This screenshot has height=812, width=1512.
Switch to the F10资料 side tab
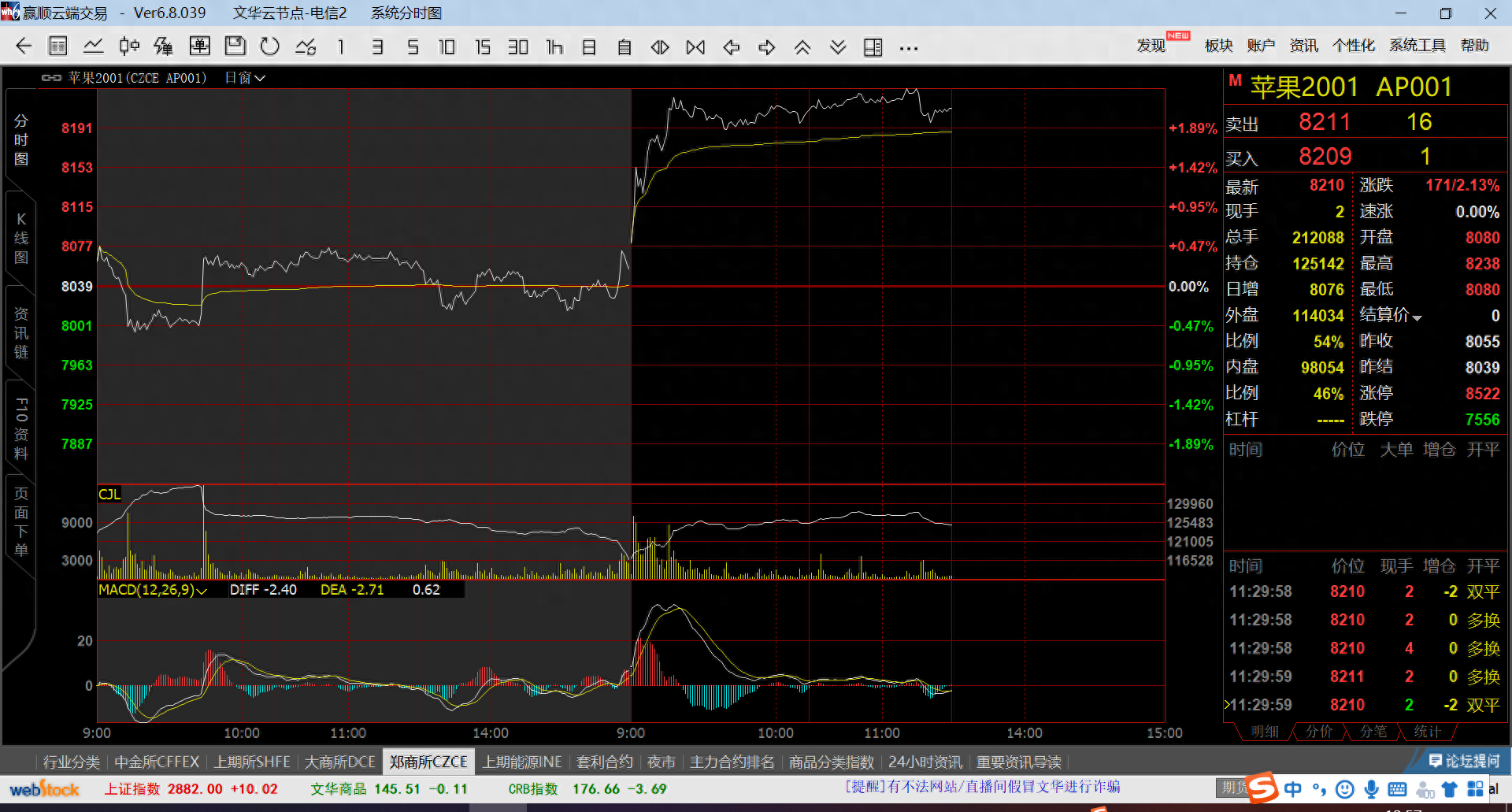pyautogui.click(x=21, y=428)
